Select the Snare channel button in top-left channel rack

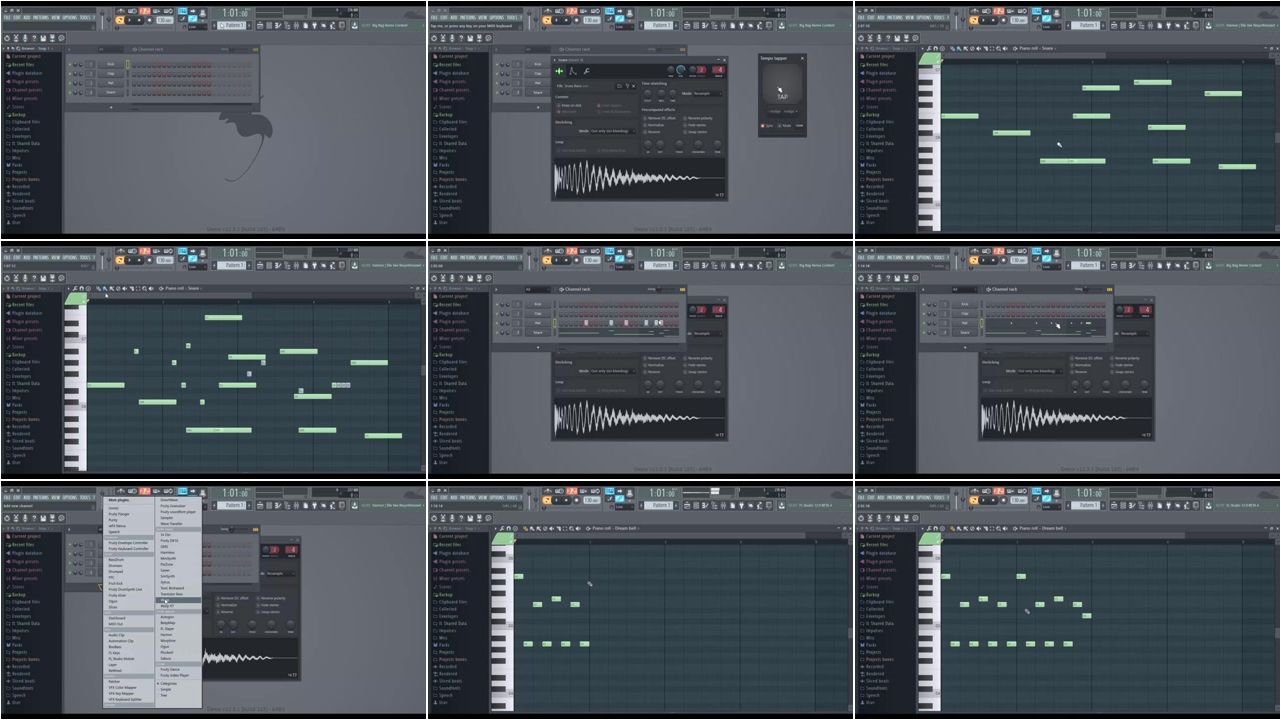(111, 92)
